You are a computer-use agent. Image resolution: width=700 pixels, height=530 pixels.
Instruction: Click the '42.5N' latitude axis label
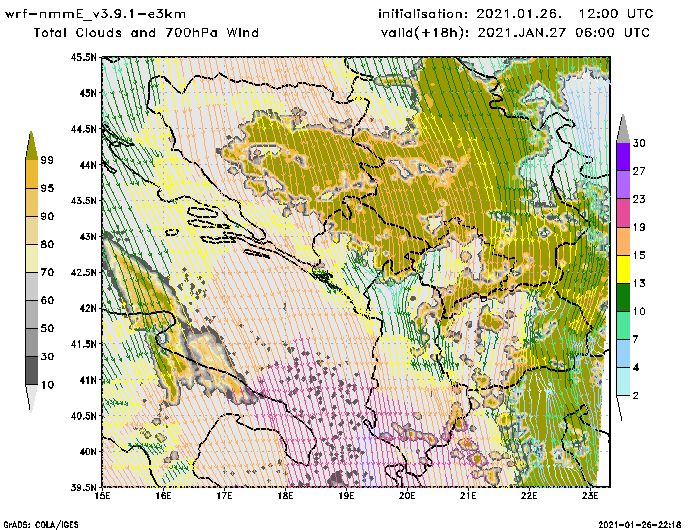(x=83, y=272)
